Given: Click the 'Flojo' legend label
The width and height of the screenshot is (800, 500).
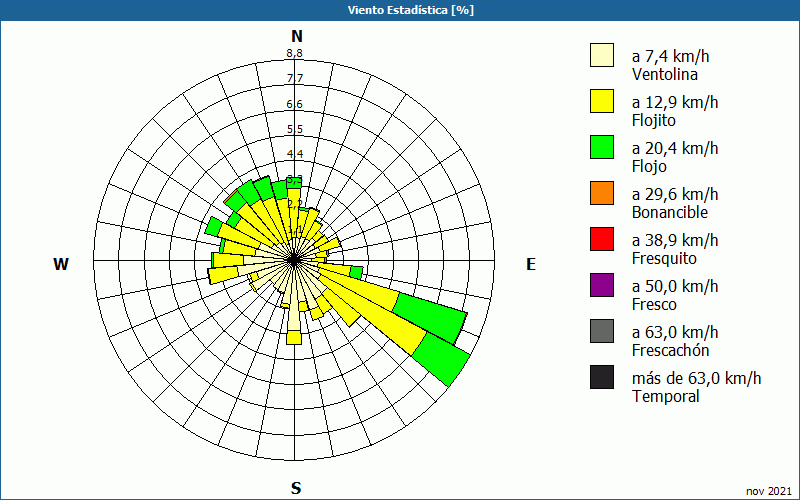Looking at the screenshot, I should coord(649,167).
